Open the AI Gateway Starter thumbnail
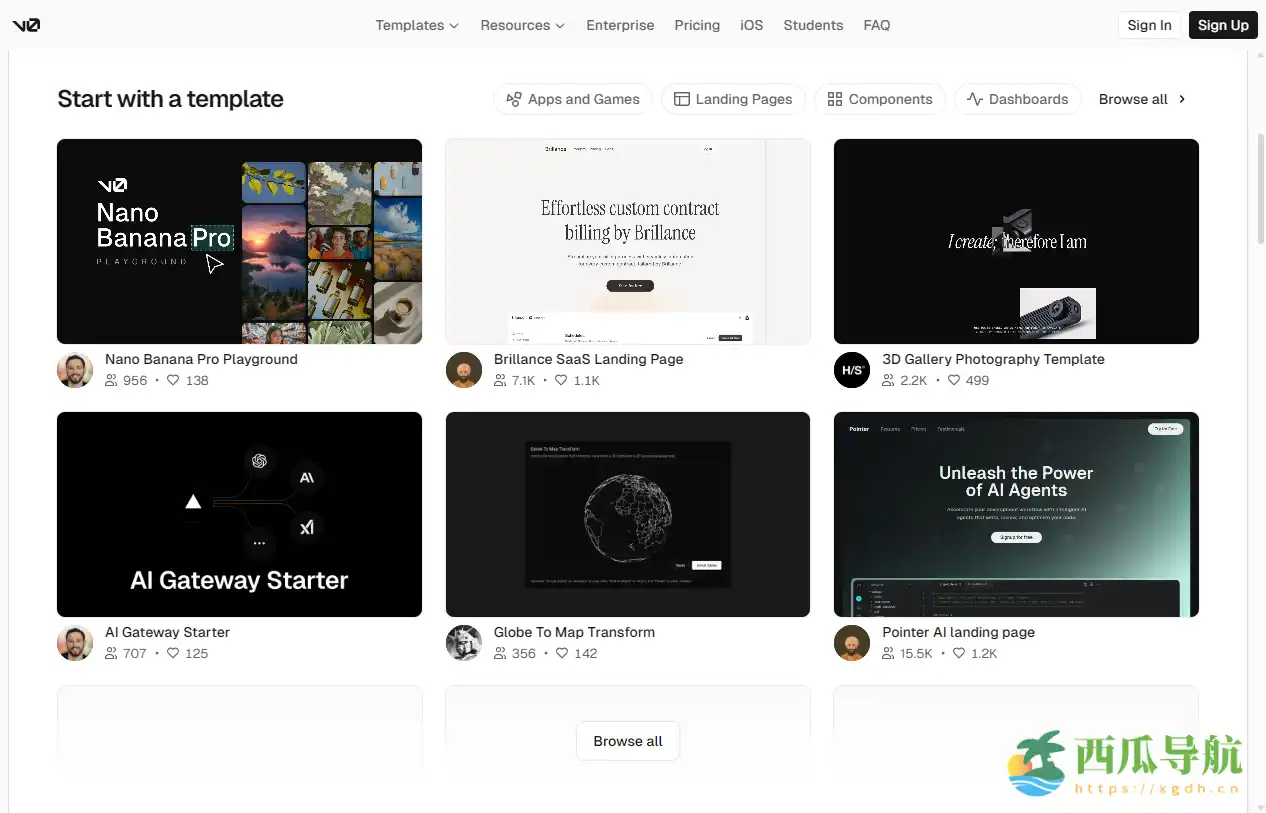Screen dimensions: 1266x813 tap(239, 514)
